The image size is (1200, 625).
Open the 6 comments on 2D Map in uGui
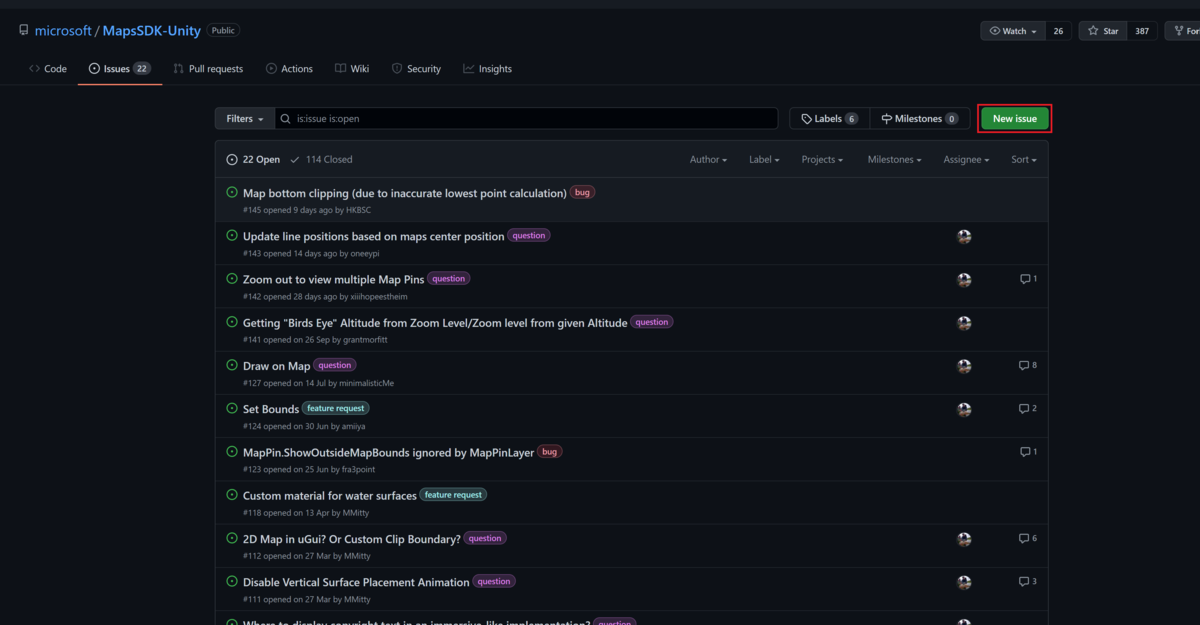(x=1028, y=538)
